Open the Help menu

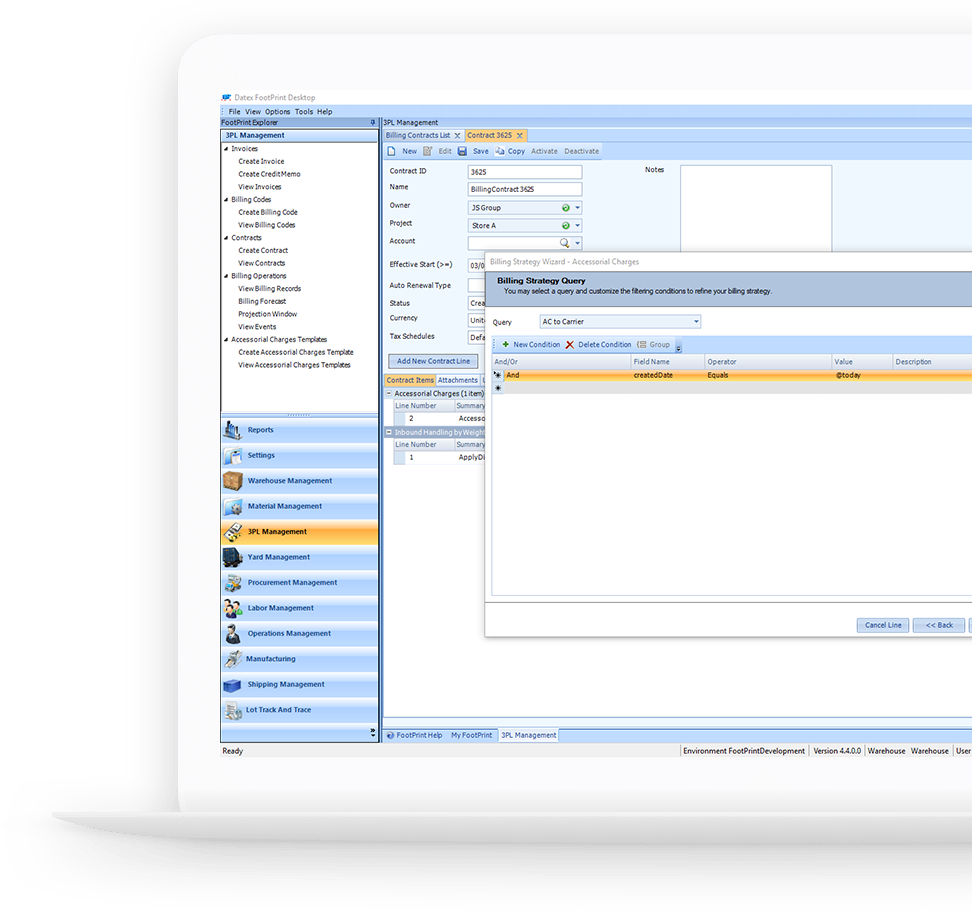(325, 112)
